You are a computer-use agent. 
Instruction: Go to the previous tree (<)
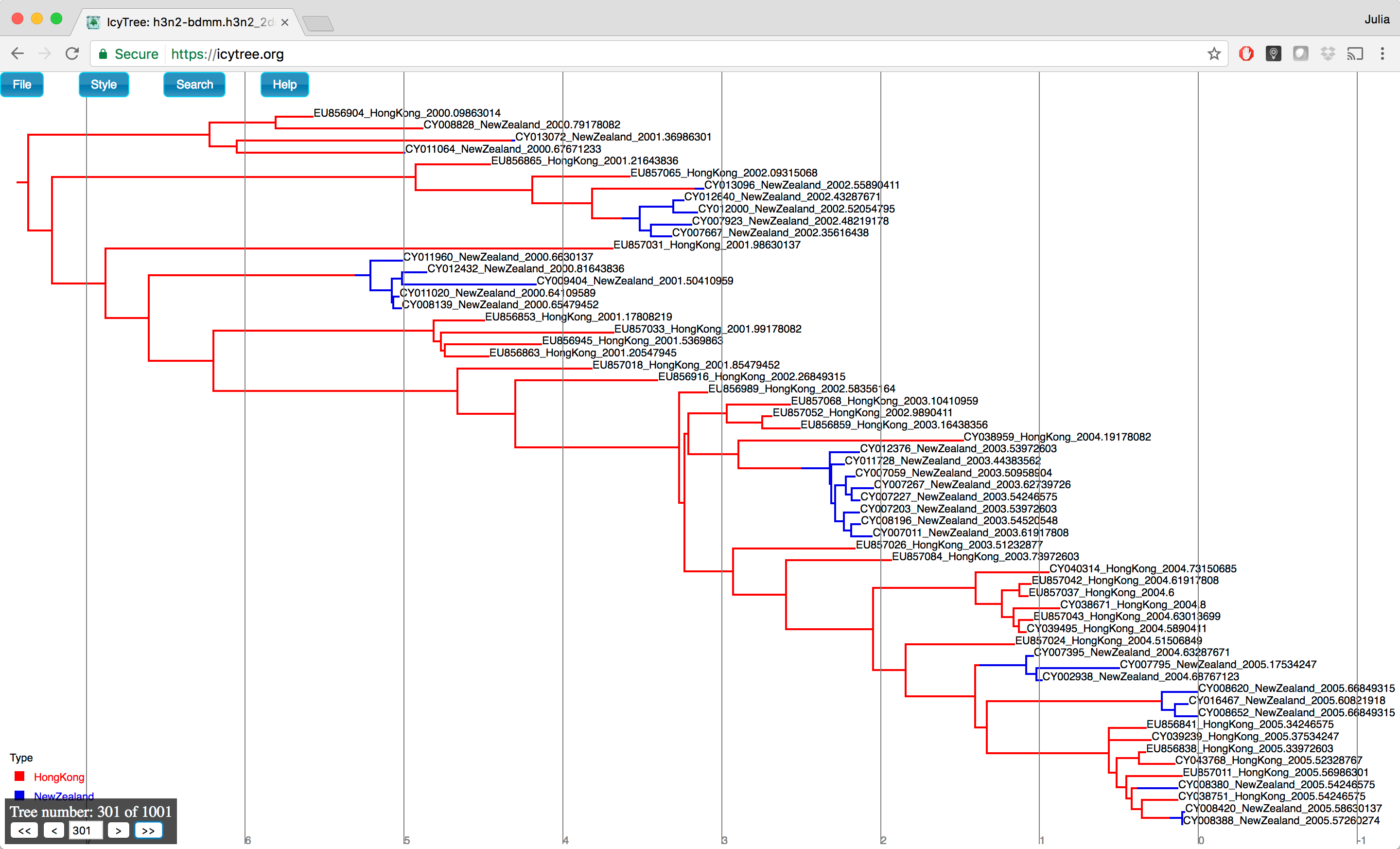click(x=54, y=830)
